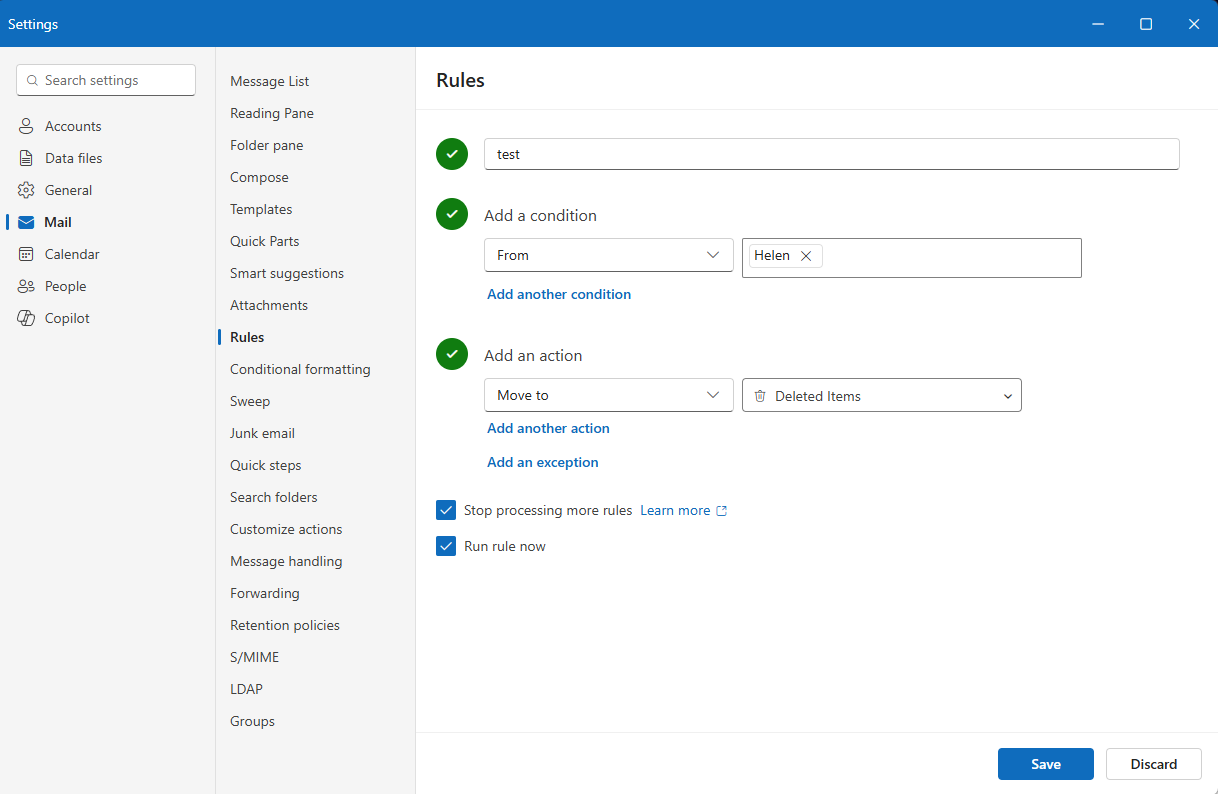The height and width of the screenshot is (794, 1218).
Task: Click the external link icon beside Learn more
Action: (x=721, y=511)
